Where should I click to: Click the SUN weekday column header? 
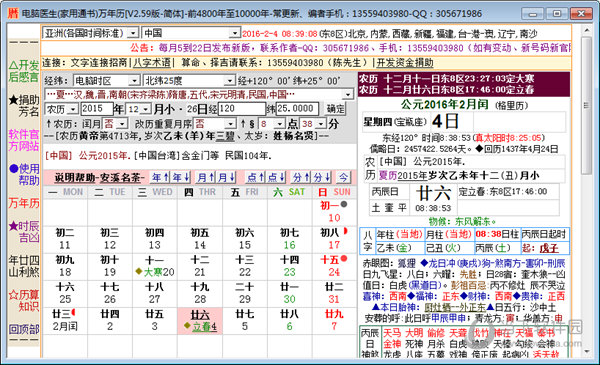334,192
